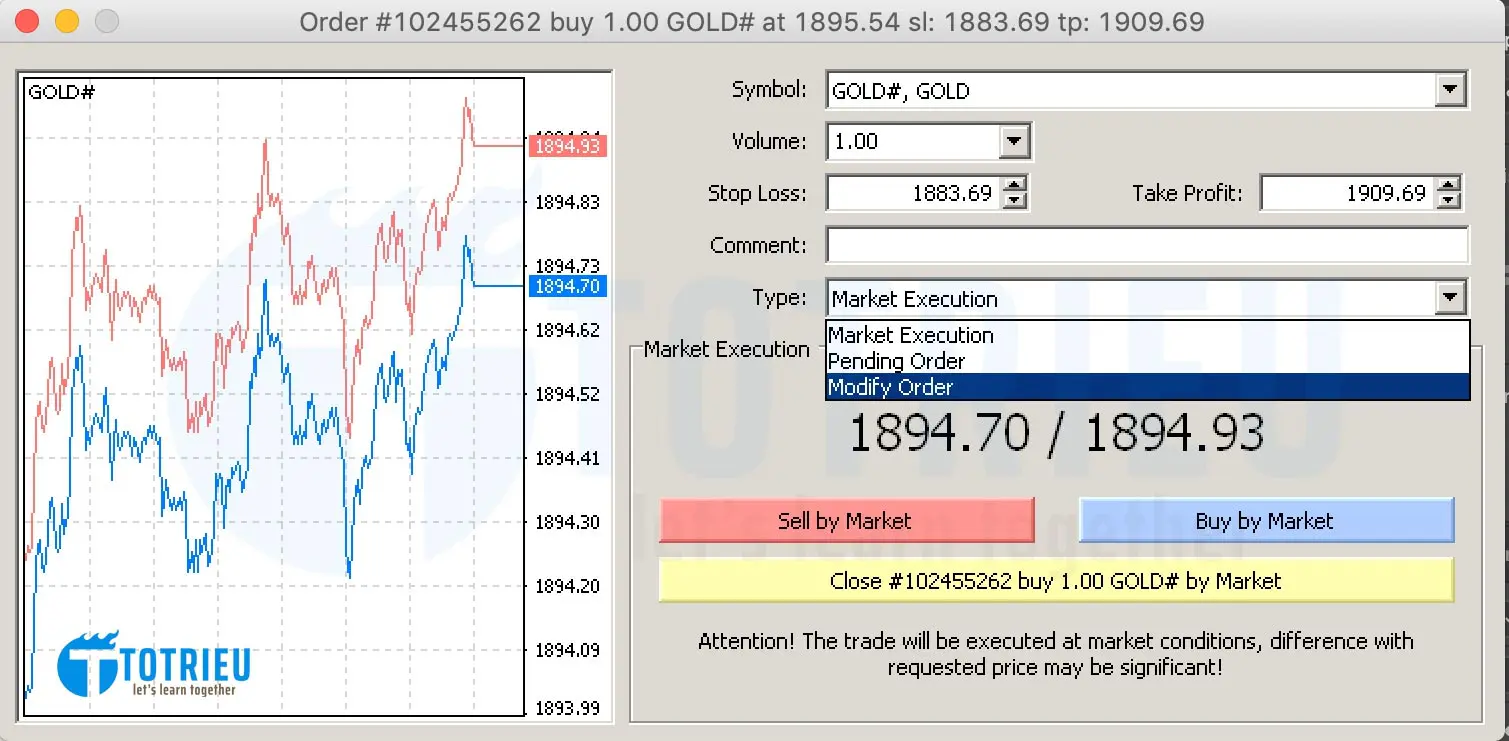
Task: Click the Take Profit value field 1909.69
Action: point(1346,194)
